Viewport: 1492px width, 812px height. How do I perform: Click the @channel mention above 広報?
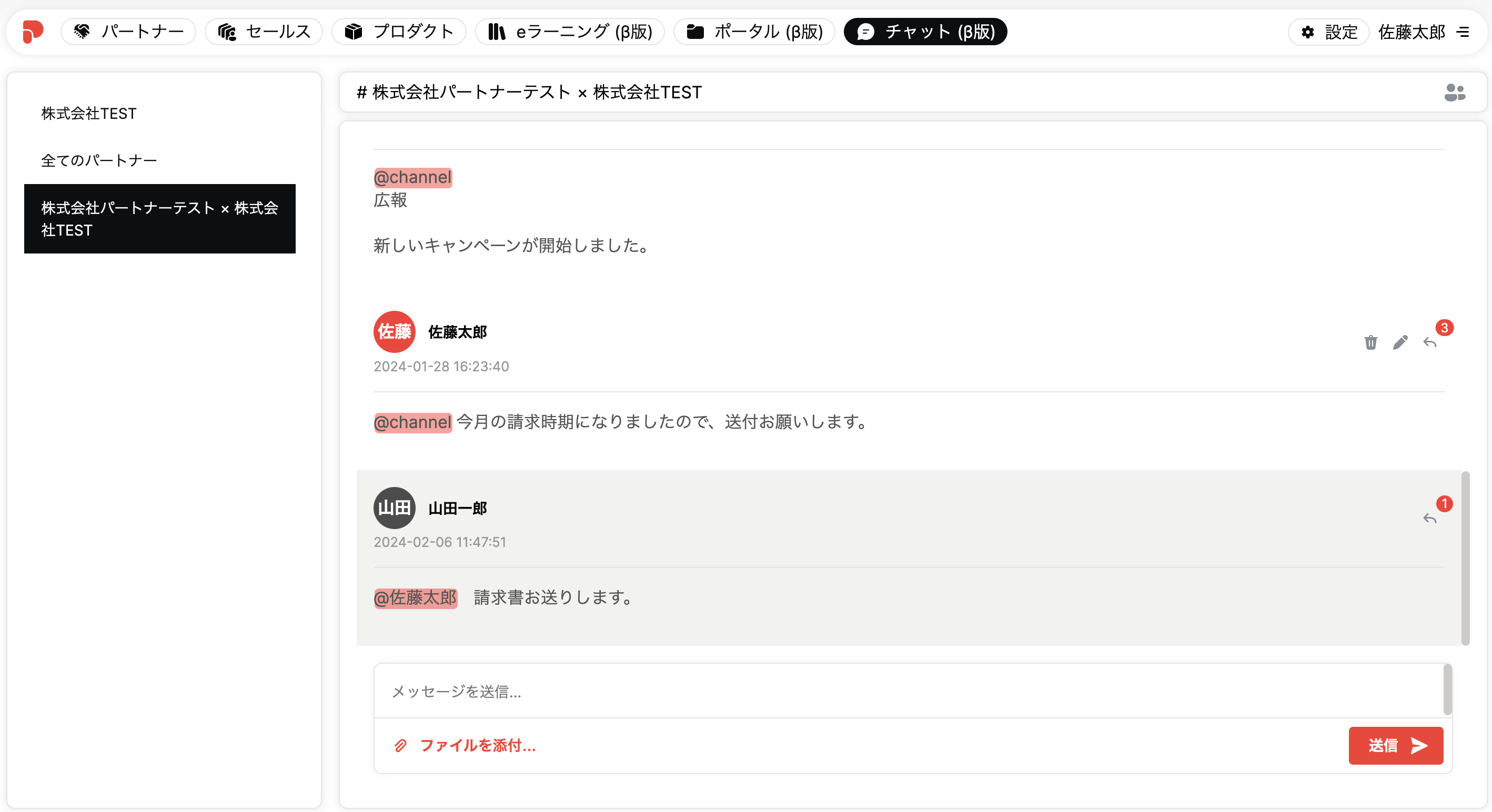(413, 177)
